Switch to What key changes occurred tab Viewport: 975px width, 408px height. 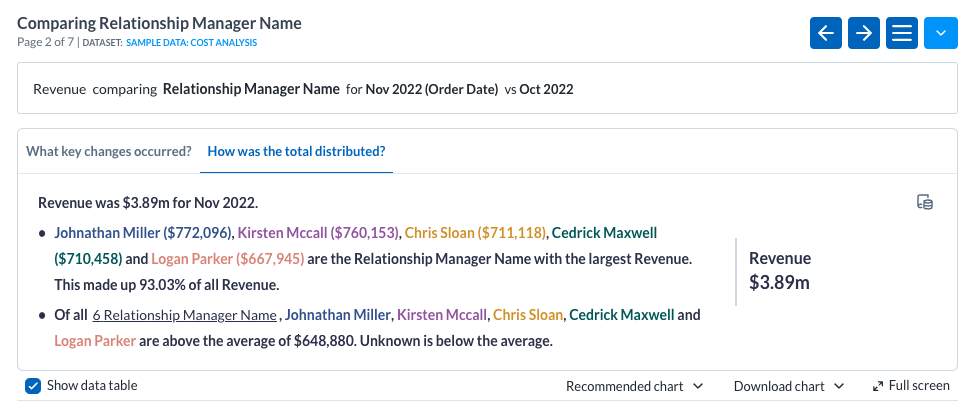point(108,152)
